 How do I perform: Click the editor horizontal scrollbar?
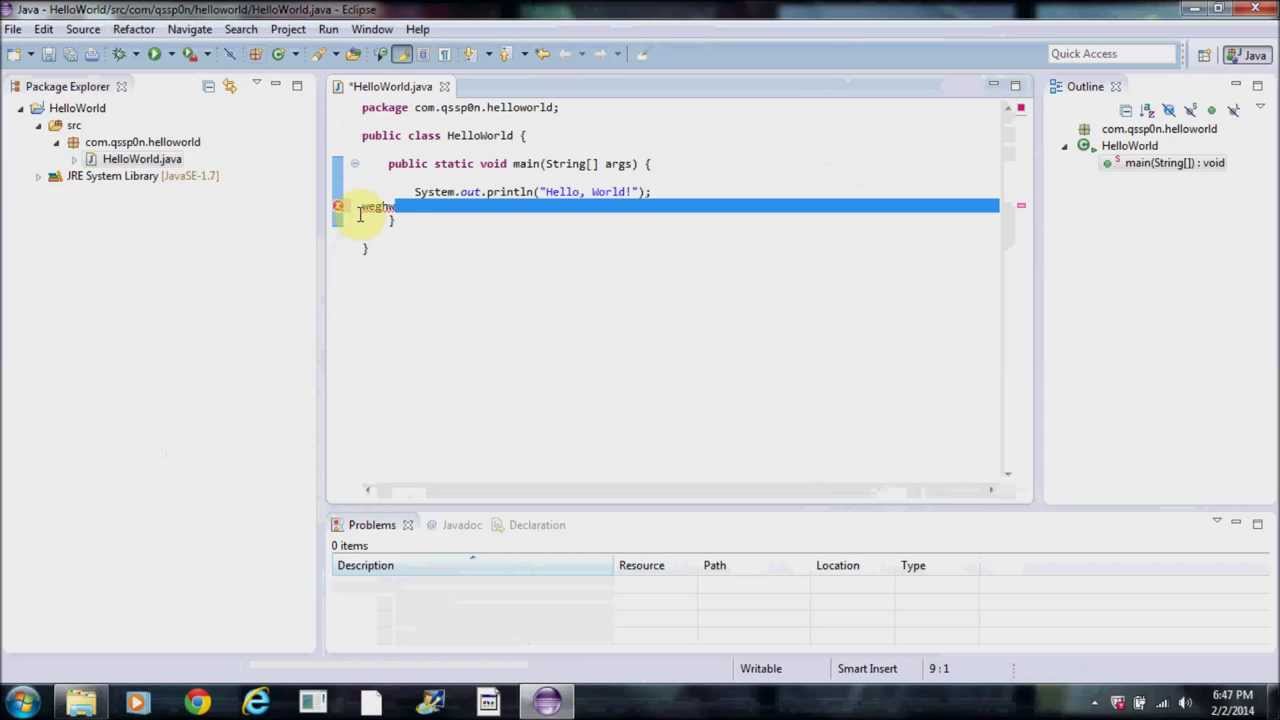[x=679, y=490]
